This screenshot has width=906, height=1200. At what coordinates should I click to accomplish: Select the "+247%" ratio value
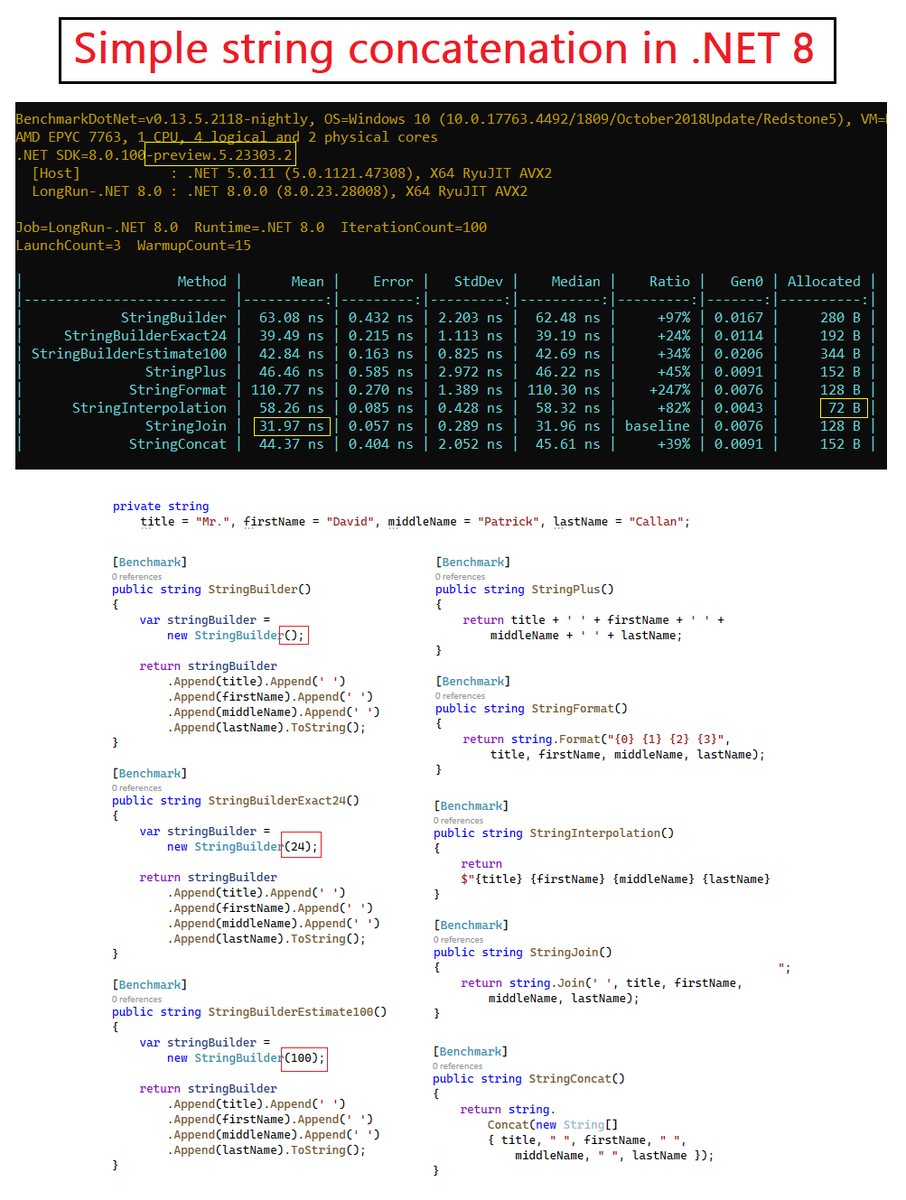coord(670,389)
